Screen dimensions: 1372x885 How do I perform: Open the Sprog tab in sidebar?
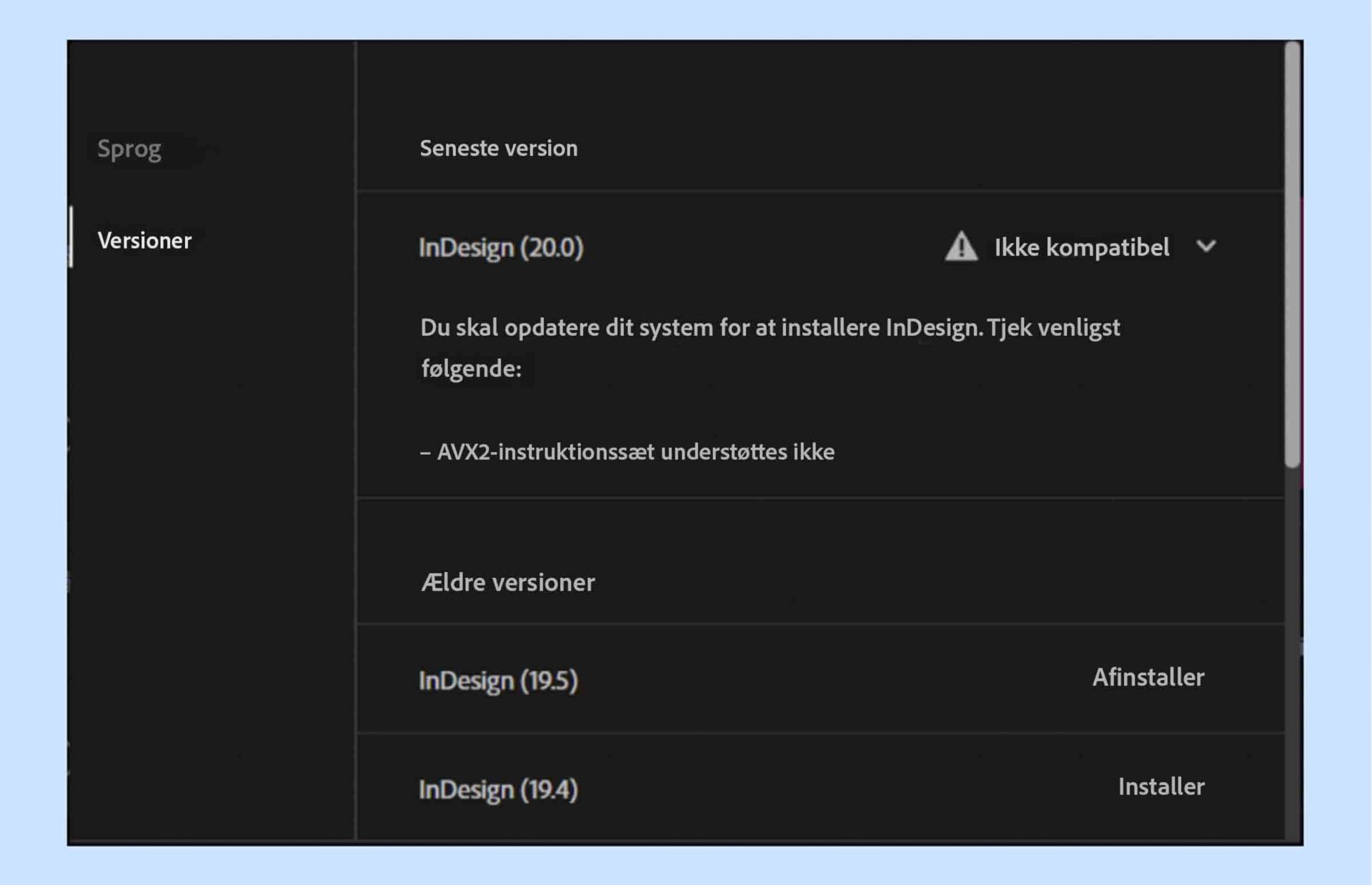[129, 149]
